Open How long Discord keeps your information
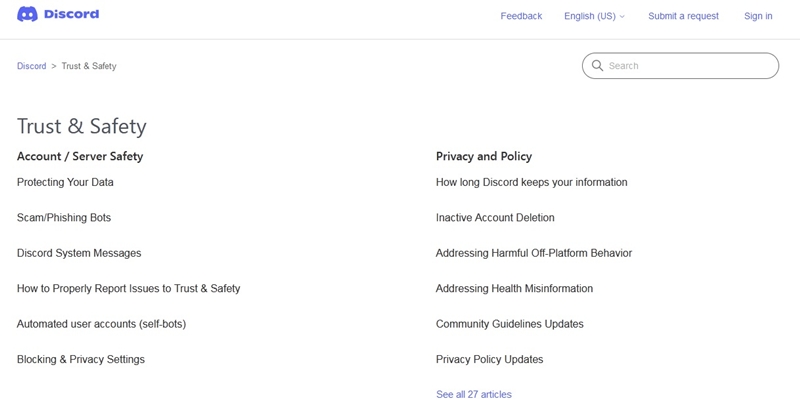Image resolution: width=800 pixels, height=416 pixels. tap(532, 182)
